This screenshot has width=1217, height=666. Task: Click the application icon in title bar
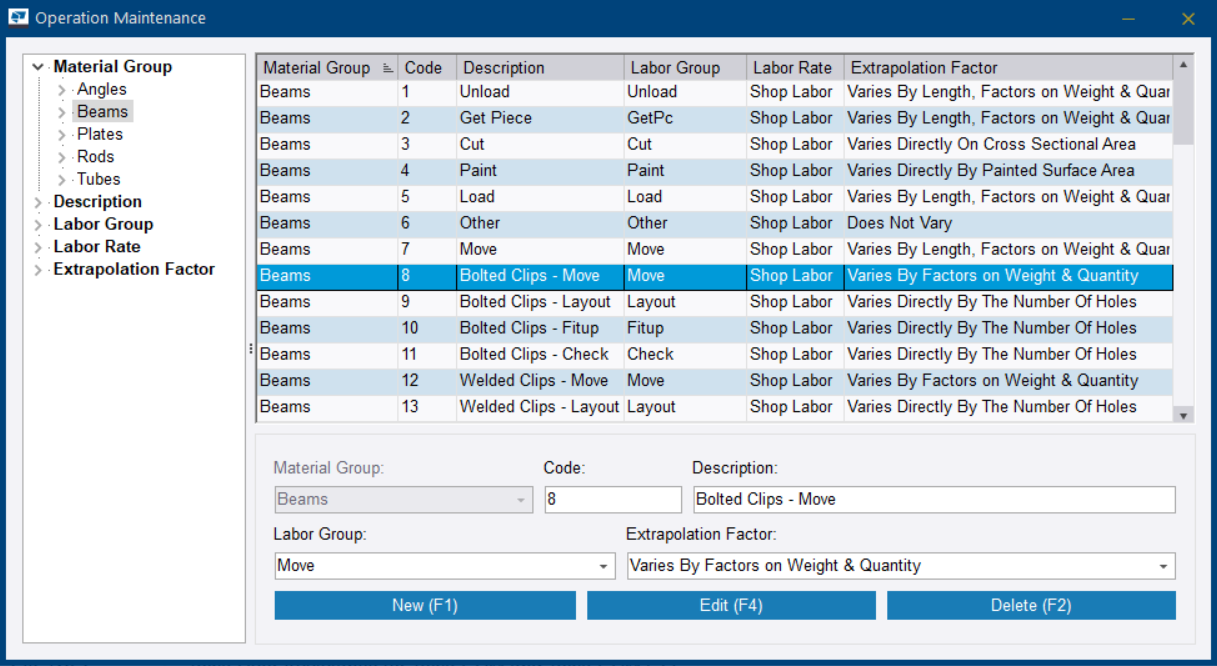18,18
